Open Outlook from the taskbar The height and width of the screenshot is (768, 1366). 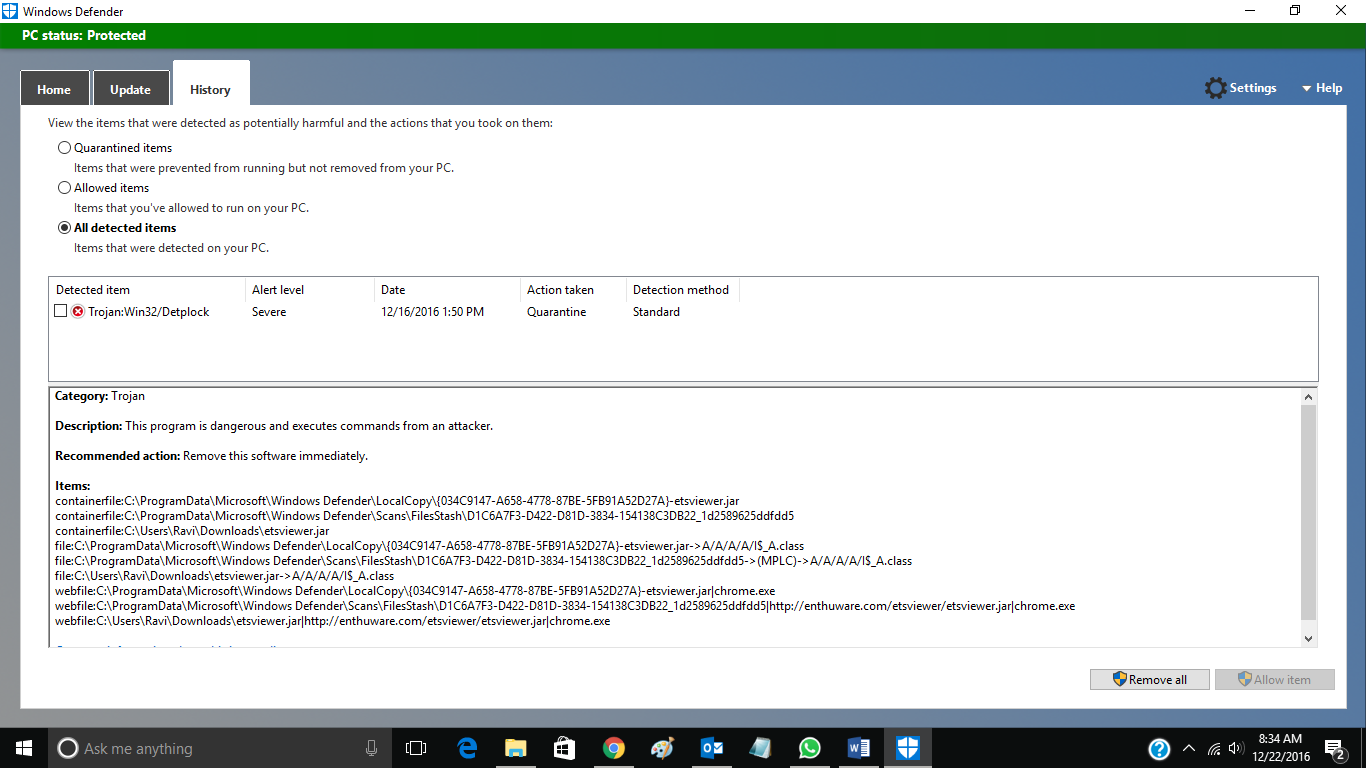[x=712, y=748]
